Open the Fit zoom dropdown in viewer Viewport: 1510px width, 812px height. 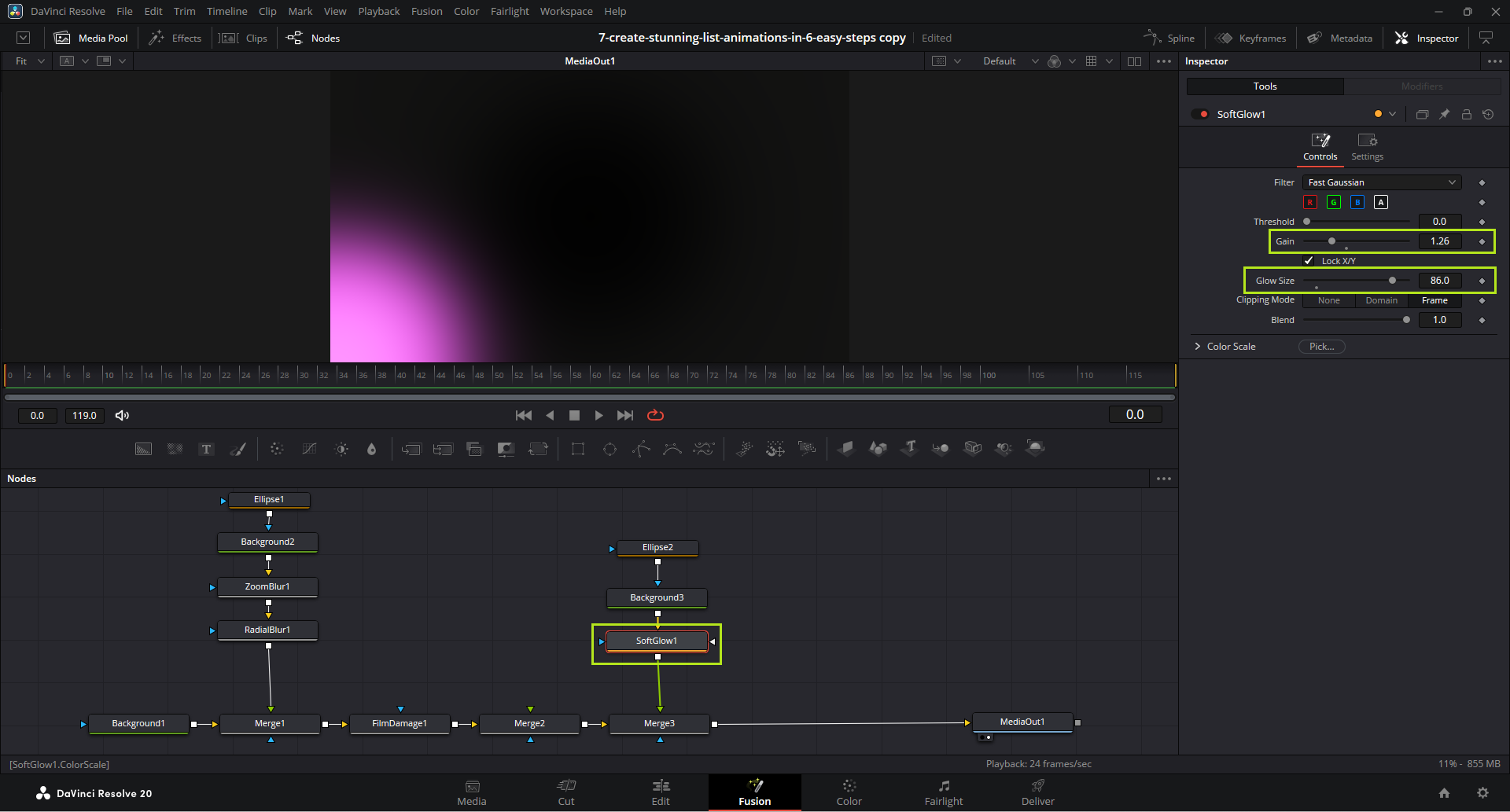pyautogui.click(x=30, y=61)
